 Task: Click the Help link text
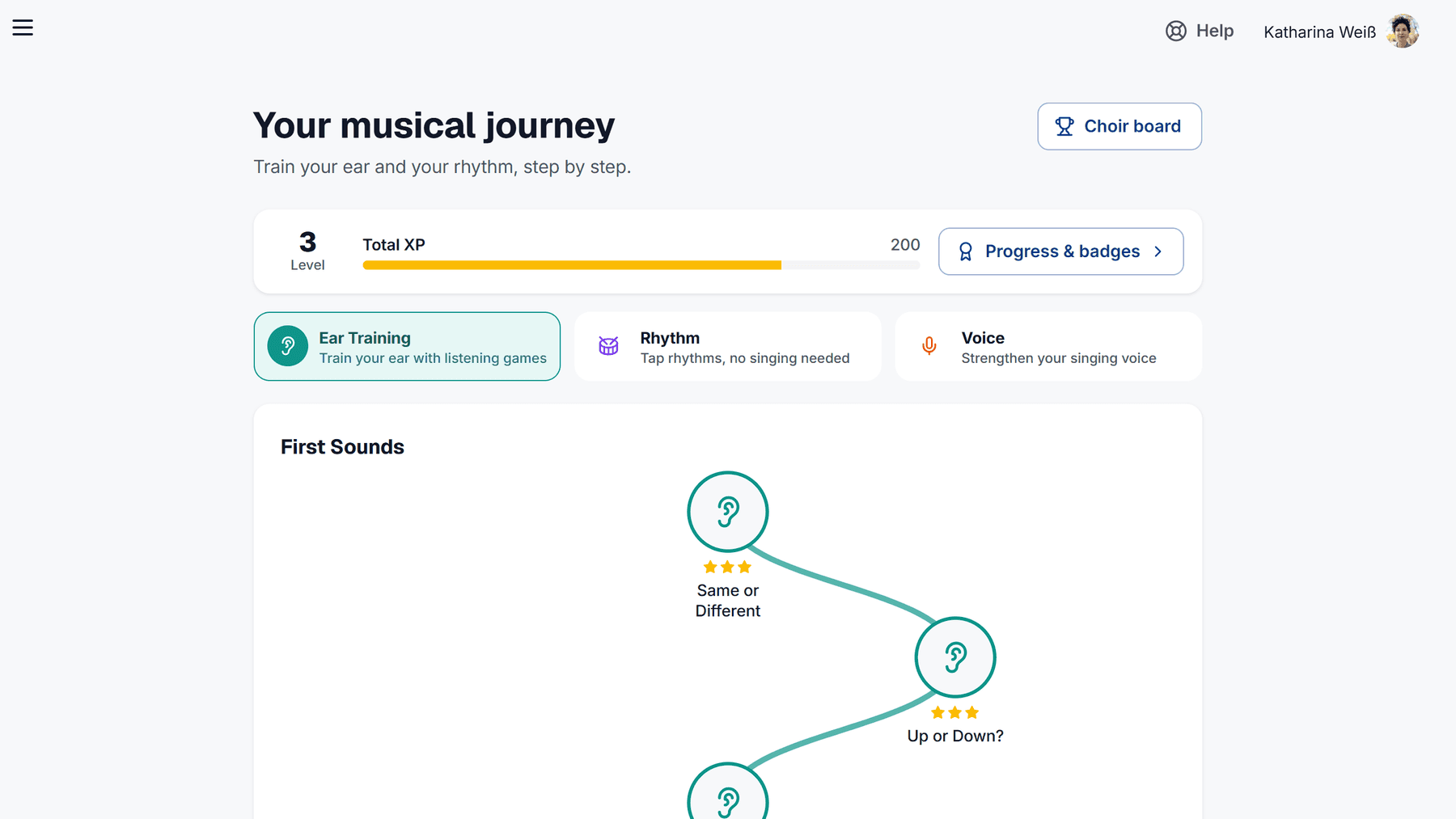pos(1214,31)
